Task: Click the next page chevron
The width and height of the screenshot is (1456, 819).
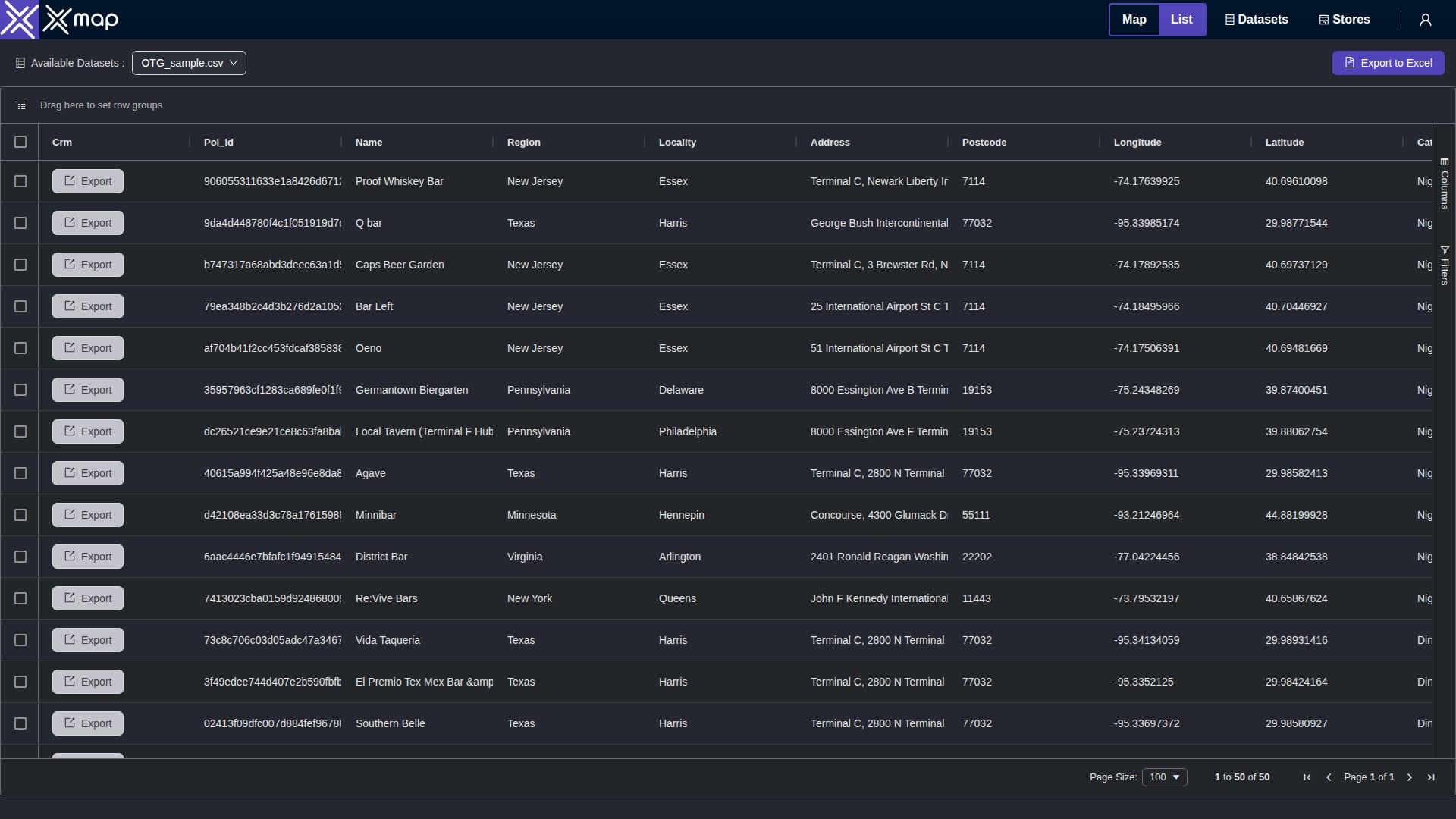Action: [1410, 777]
